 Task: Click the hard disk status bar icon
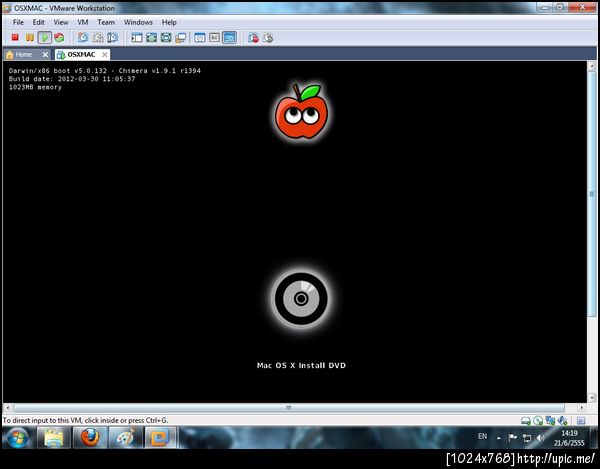(526, 421)
